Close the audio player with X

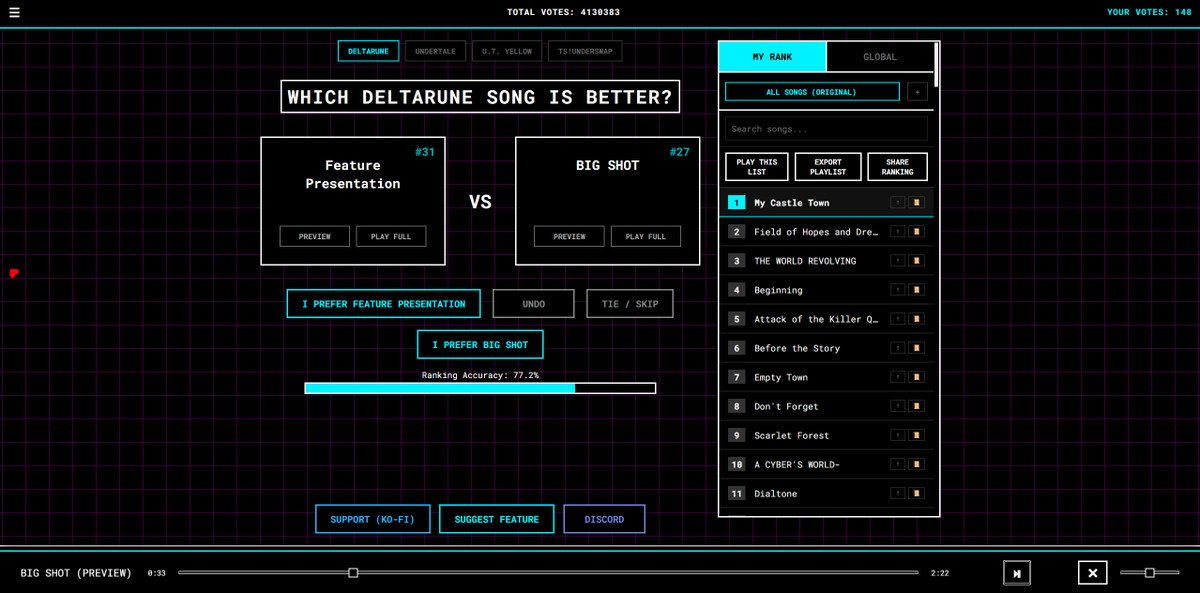(x=1092, y=573)
